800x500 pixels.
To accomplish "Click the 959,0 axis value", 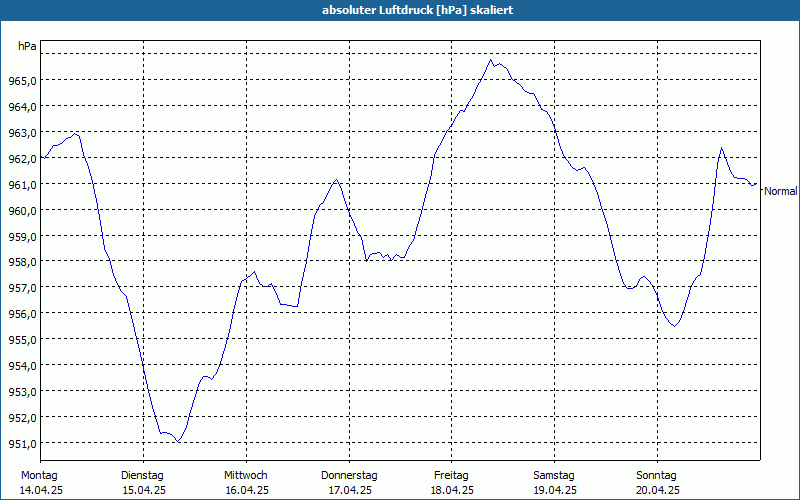I will click(22, 236).
